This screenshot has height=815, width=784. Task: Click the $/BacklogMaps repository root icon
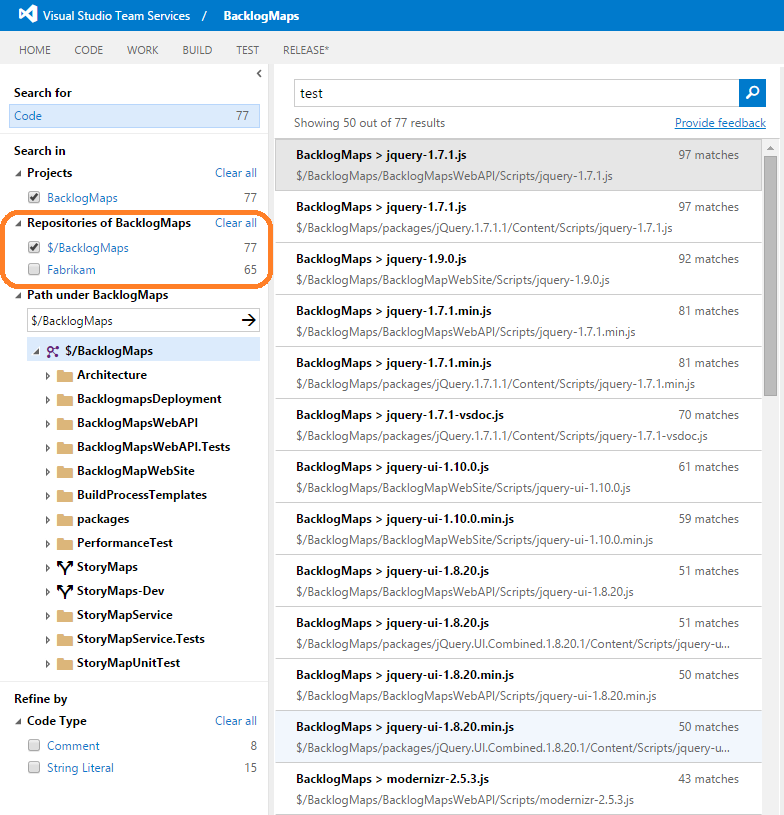point(53,351)
